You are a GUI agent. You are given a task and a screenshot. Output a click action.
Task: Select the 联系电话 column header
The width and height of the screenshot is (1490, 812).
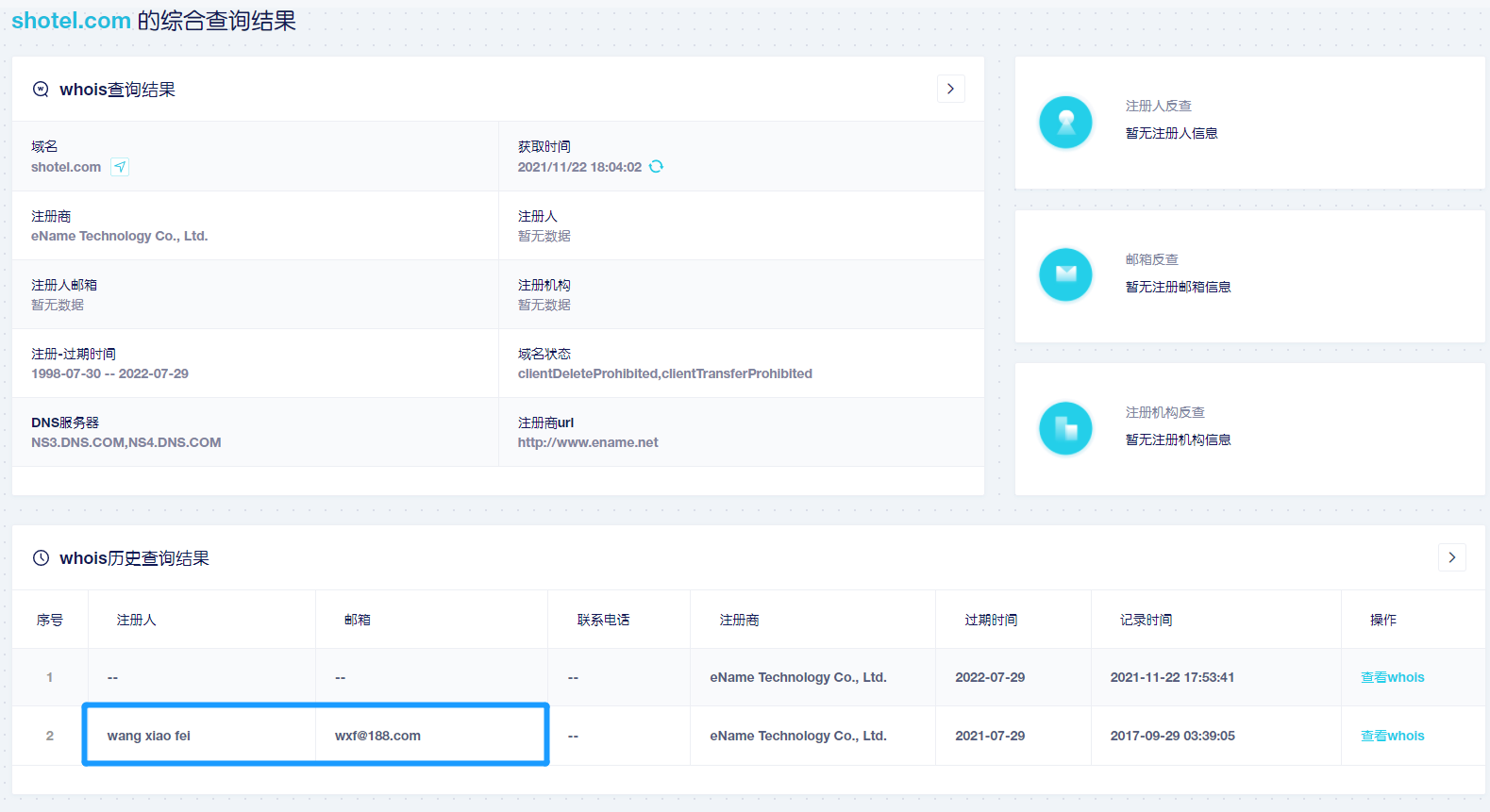click(604, 620)
